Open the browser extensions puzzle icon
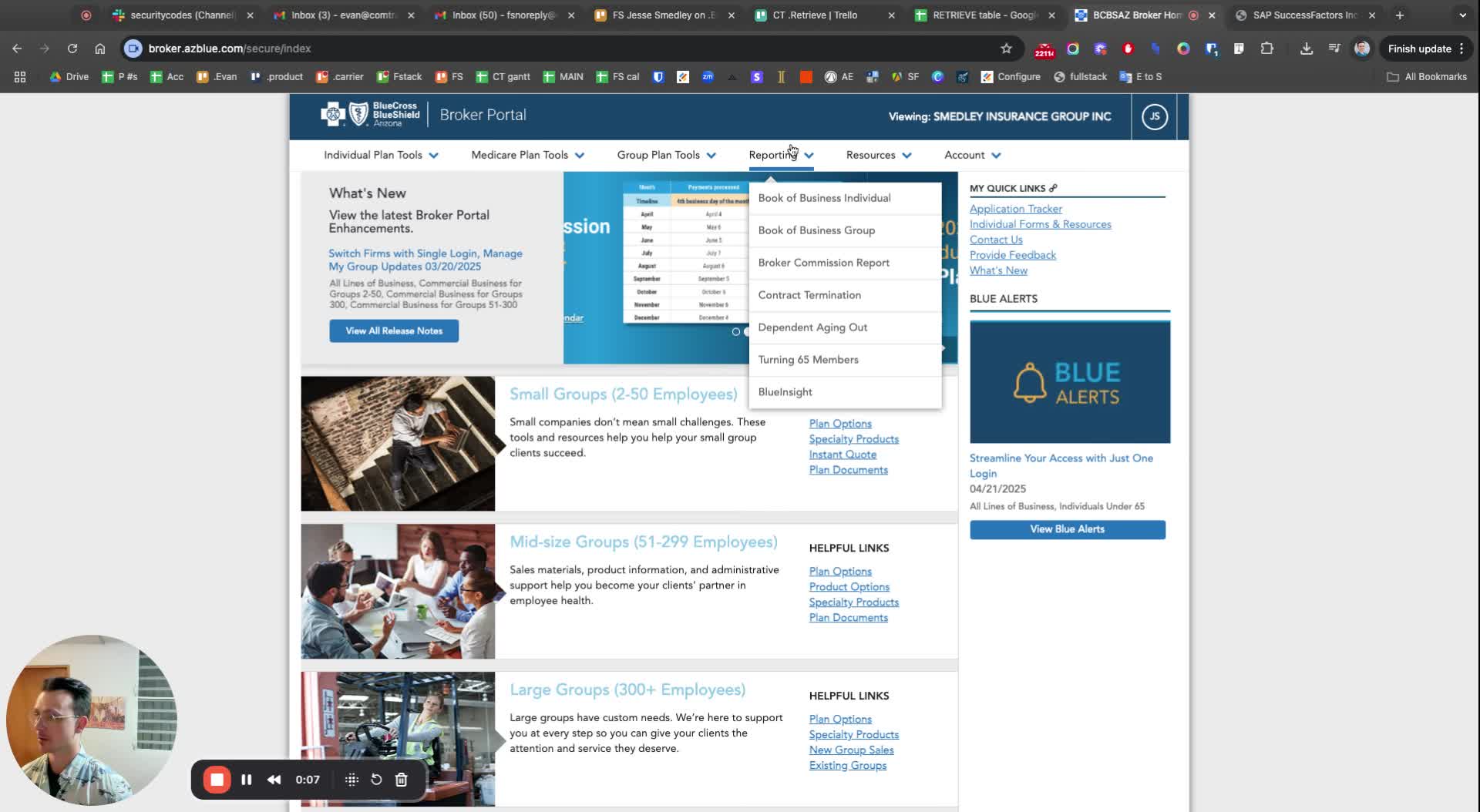The height and width of the screenshot is (812, 1480). (x=1266, y=49)
